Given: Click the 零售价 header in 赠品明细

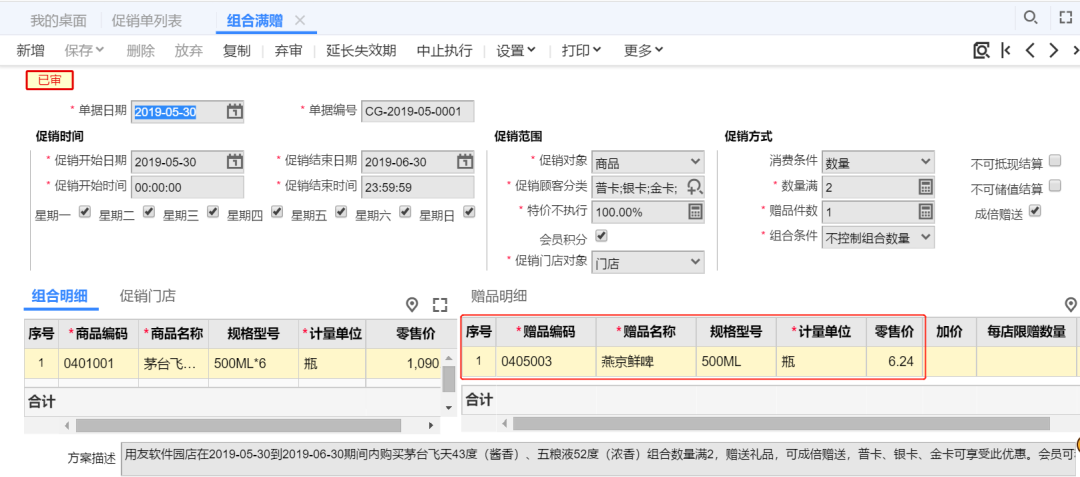Looking at the screenshot, I should (x=895, y=332).
